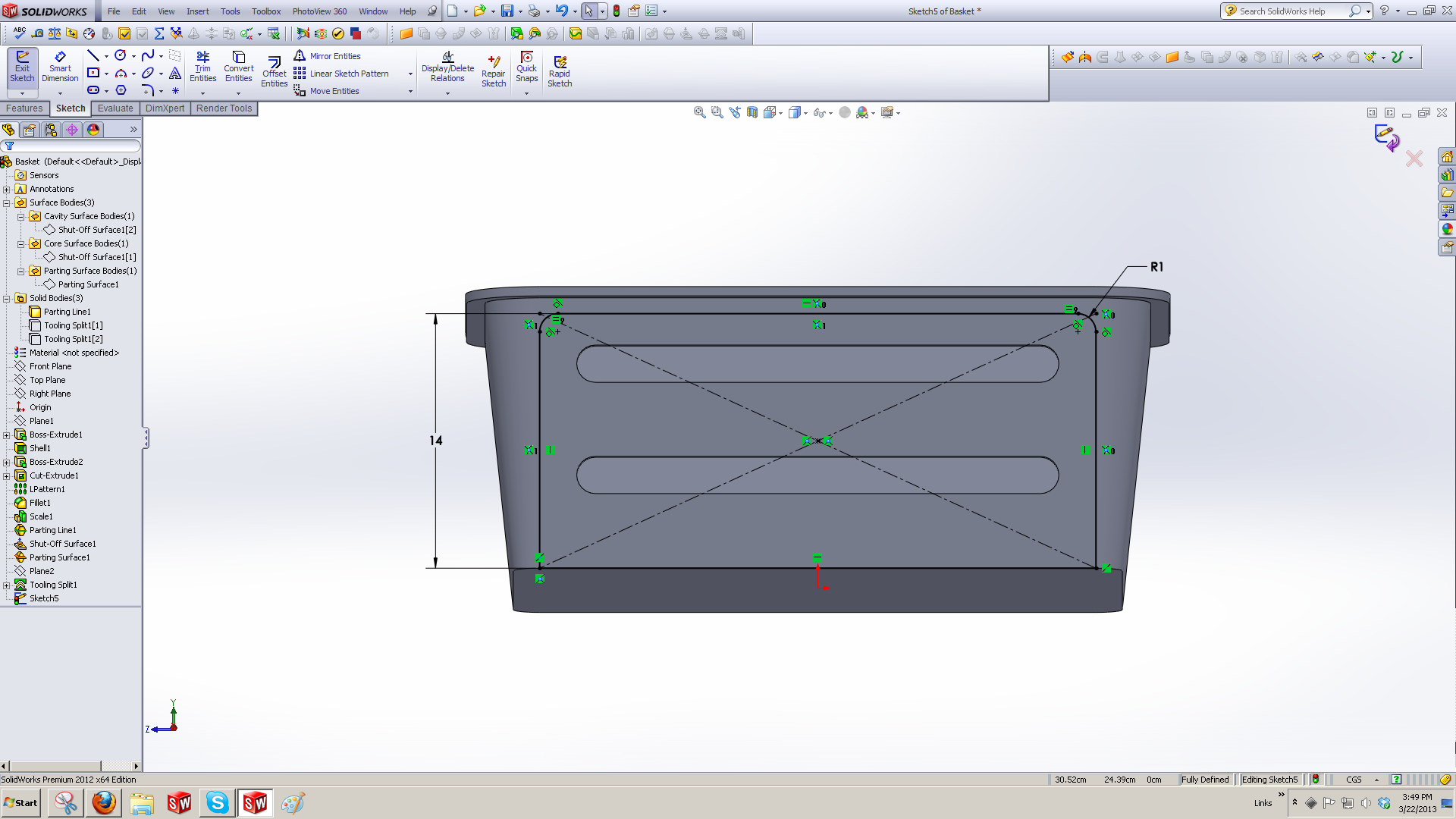Open the PhotoView 360 menu

[319, 11]
